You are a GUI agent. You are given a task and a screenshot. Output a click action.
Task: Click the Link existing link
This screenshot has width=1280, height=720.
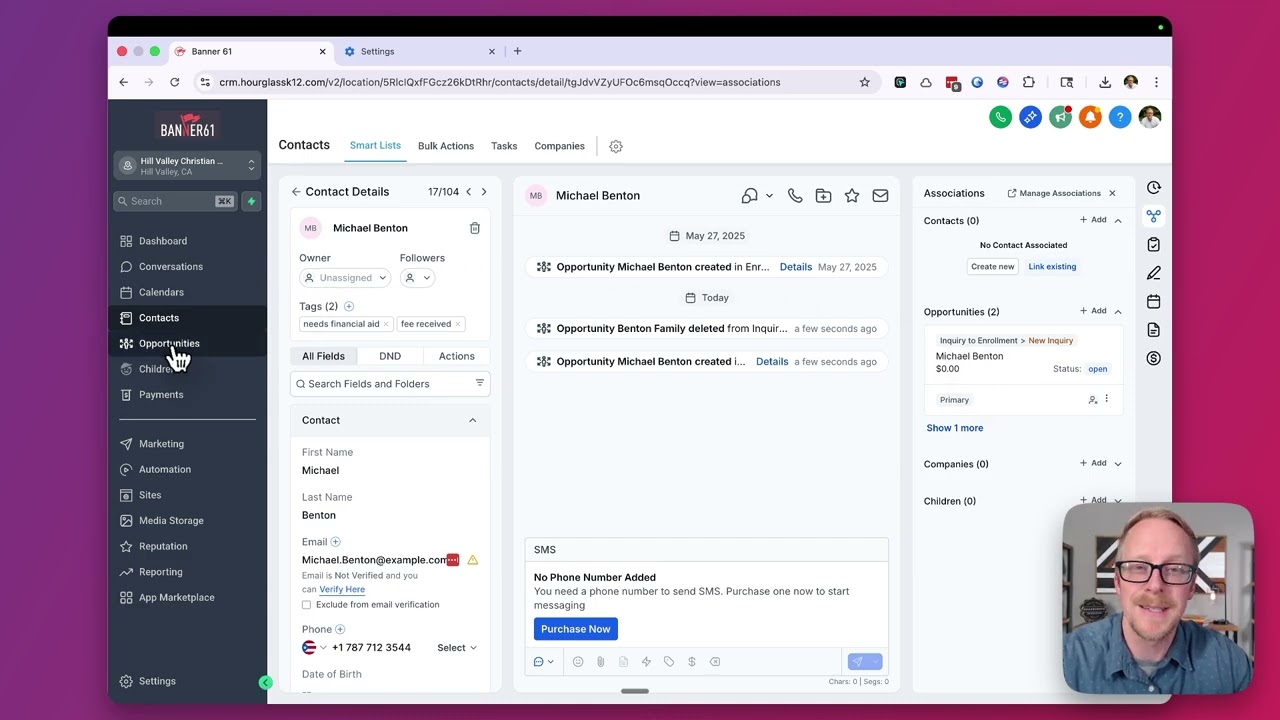point(1052,267)
